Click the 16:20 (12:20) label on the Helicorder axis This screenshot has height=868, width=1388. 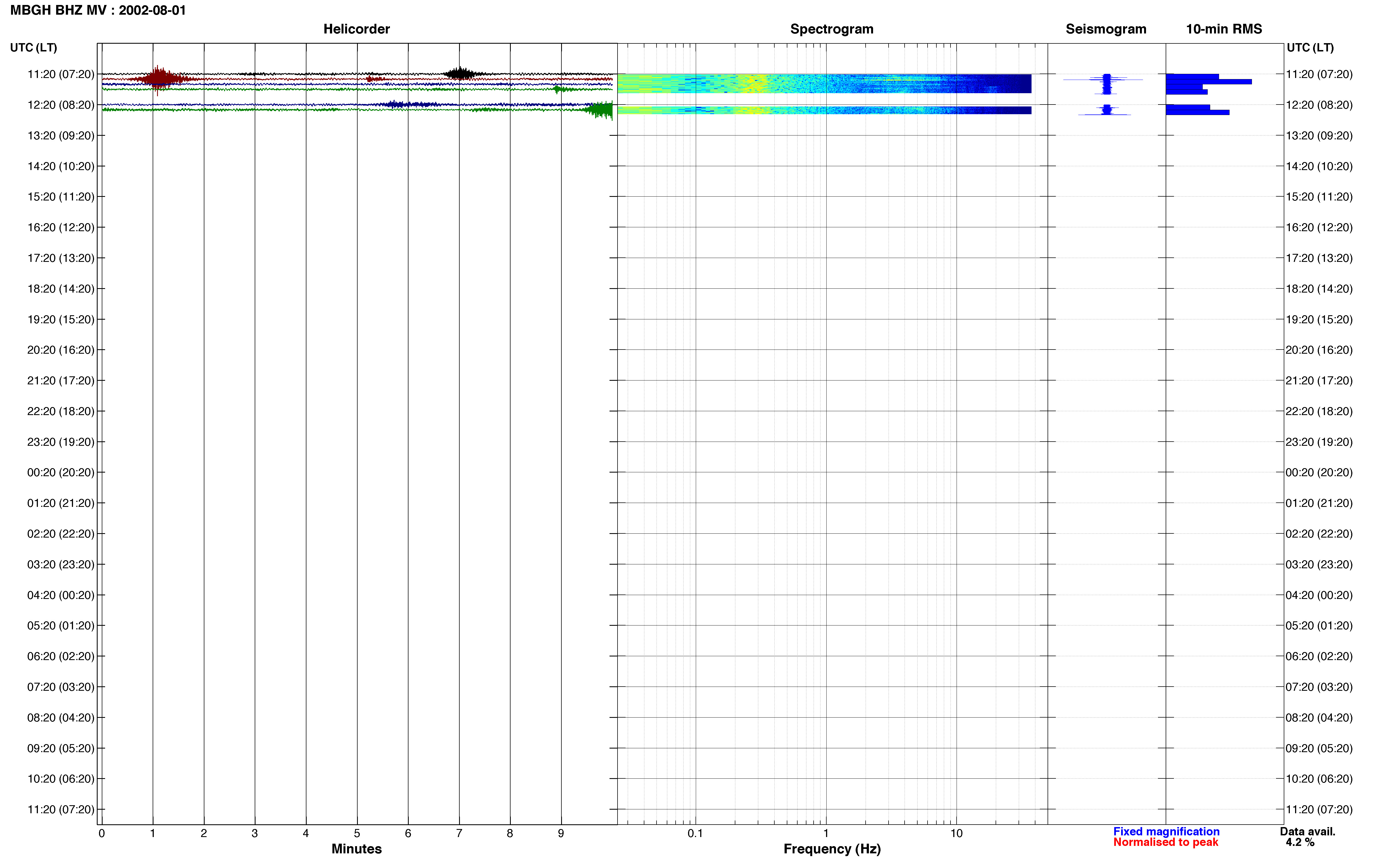[61, 227]
